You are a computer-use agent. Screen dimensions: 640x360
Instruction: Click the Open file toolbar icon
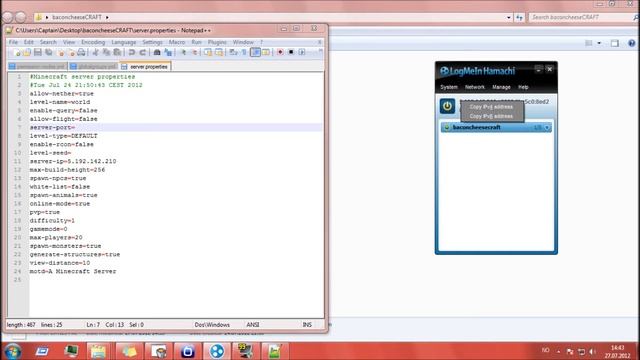[27, 52]
